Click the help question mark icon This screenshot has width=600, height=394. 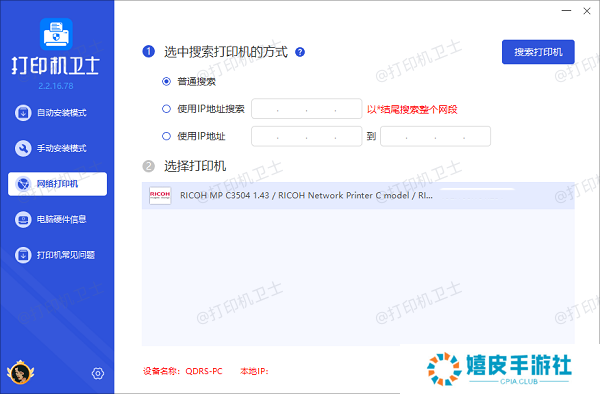tap(300, 52)
